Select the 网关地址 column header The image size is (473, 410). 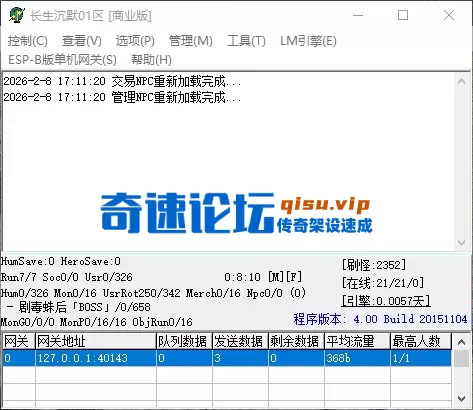96,341
